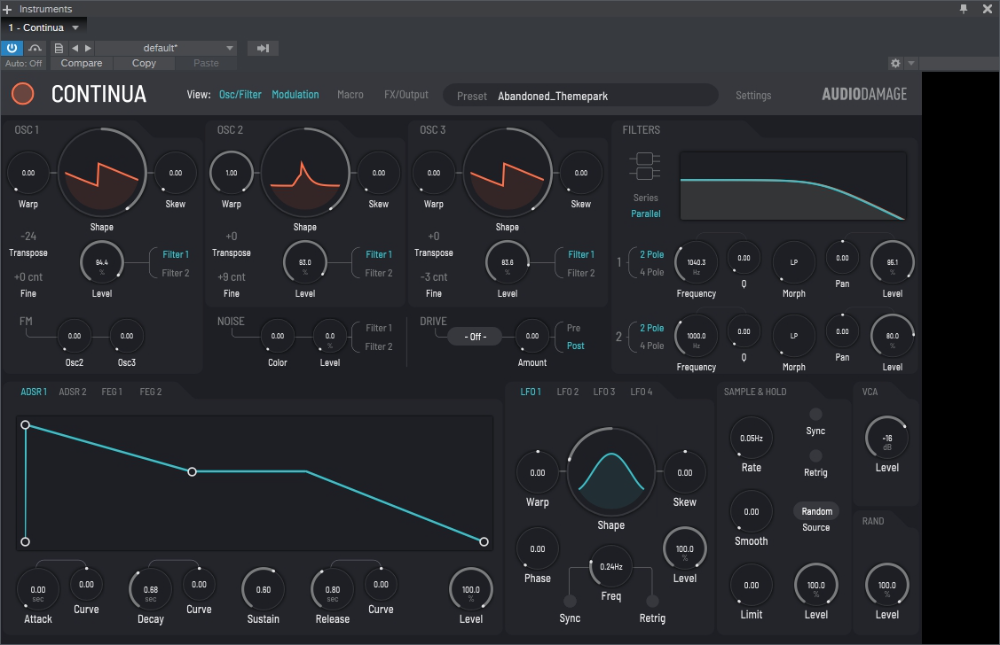Toggle the Osc/Filter view
The image size is (1000, 645).
click(240, 94)
